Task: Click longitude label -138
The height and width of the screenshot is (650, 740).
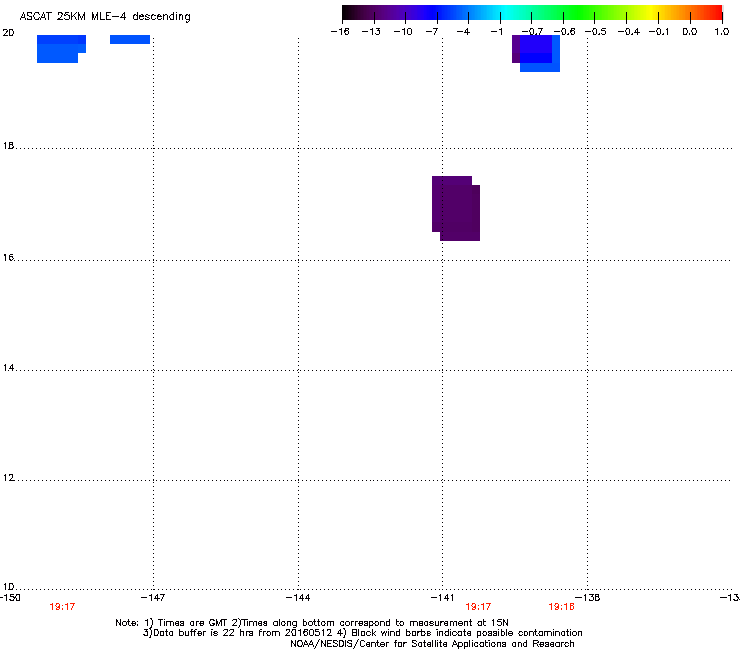Action: (x=588, y=598)
